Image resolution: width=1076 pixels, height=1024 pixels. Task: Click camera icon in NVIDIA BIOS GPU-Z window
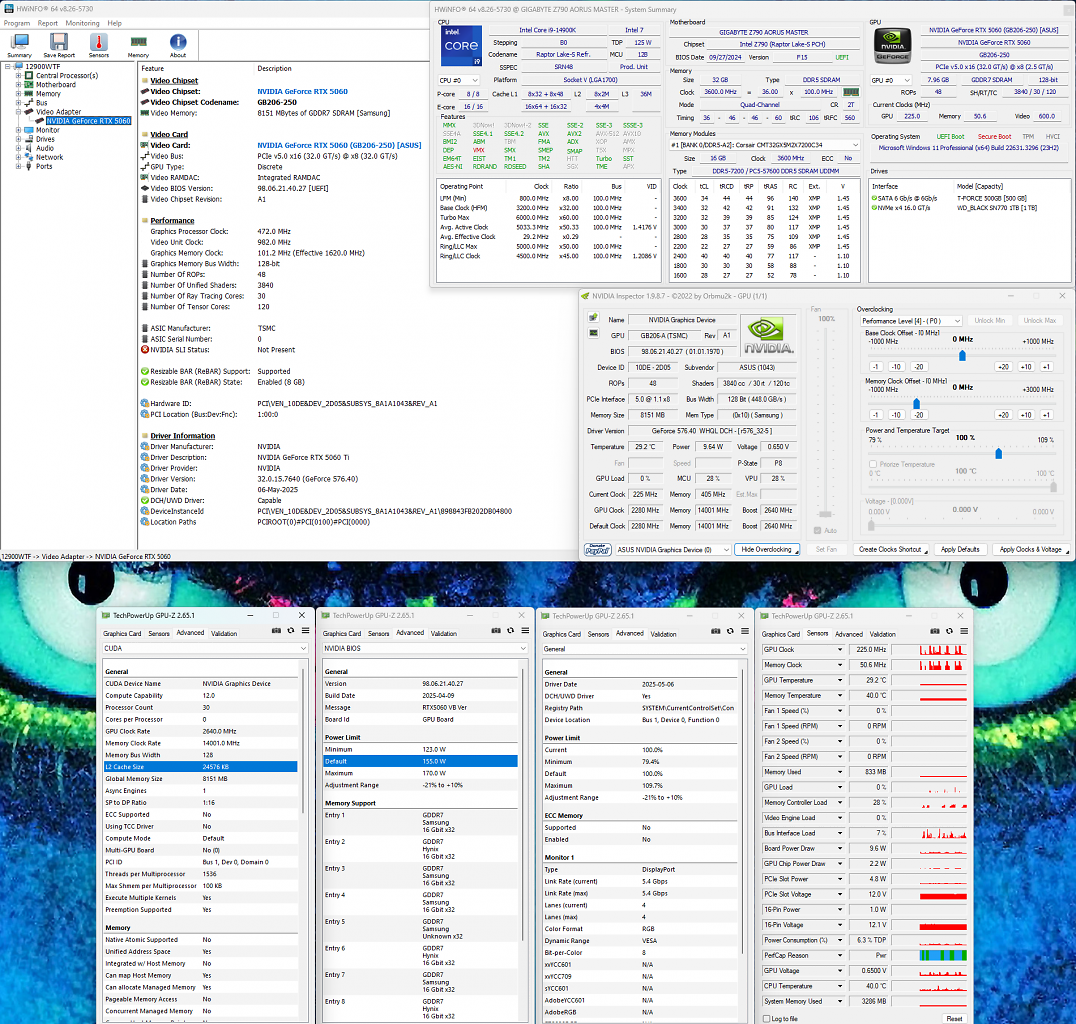495,631
